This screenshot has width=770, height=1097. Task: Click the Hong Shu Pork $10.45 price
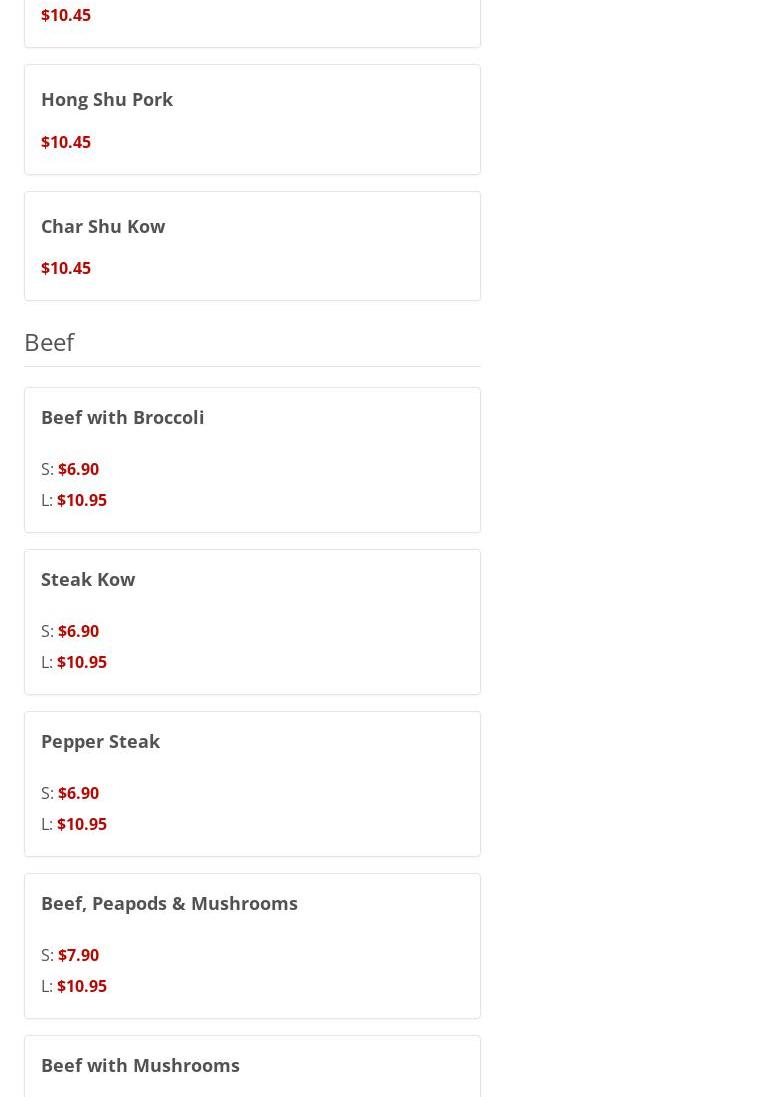coord(66,142)
